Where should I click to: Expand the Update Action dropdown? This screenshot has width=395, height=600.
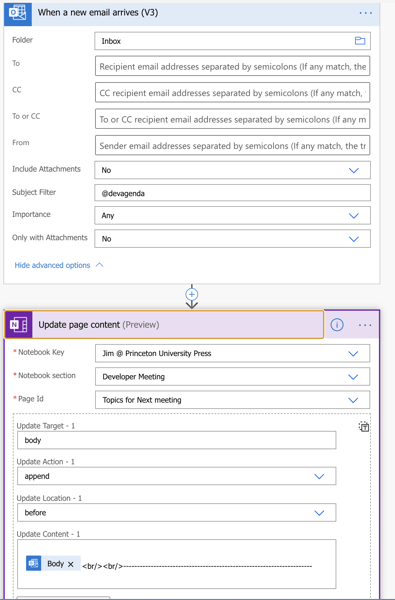point(319,476)
